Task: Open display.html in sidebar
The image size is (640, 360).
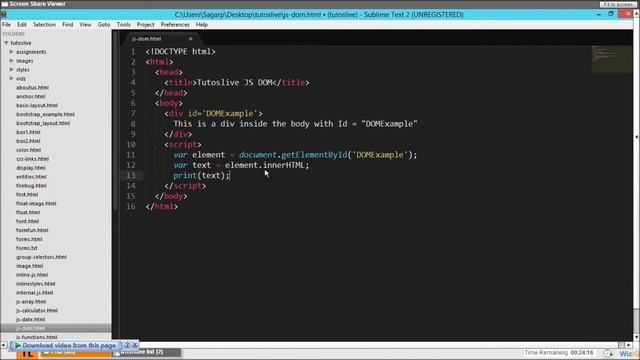Action: (31, 168)
